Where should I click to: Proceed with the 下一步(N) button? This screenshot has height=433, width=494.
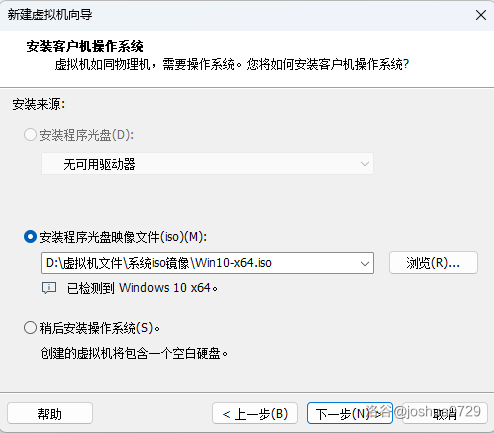point(350,413)
